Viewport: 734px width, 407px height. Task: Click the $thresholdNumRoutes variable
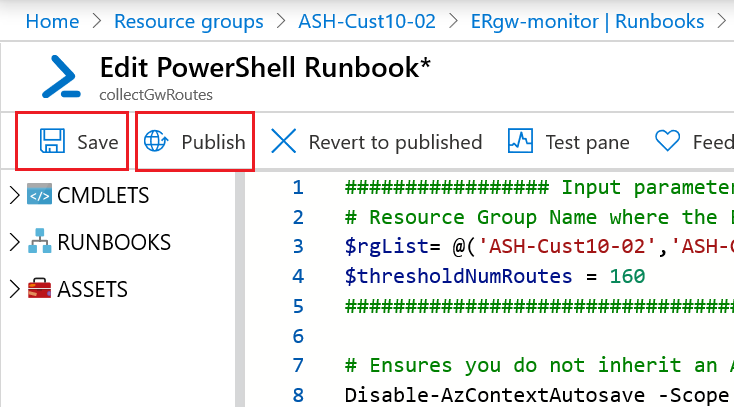click(458, 276)
